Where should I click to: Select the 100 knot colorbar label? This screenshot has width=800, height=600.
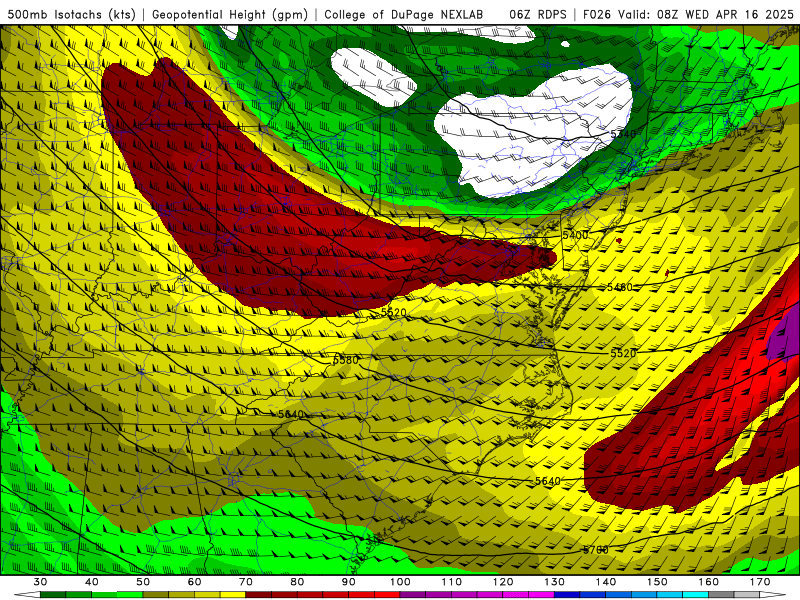click(x=401, y=582)
